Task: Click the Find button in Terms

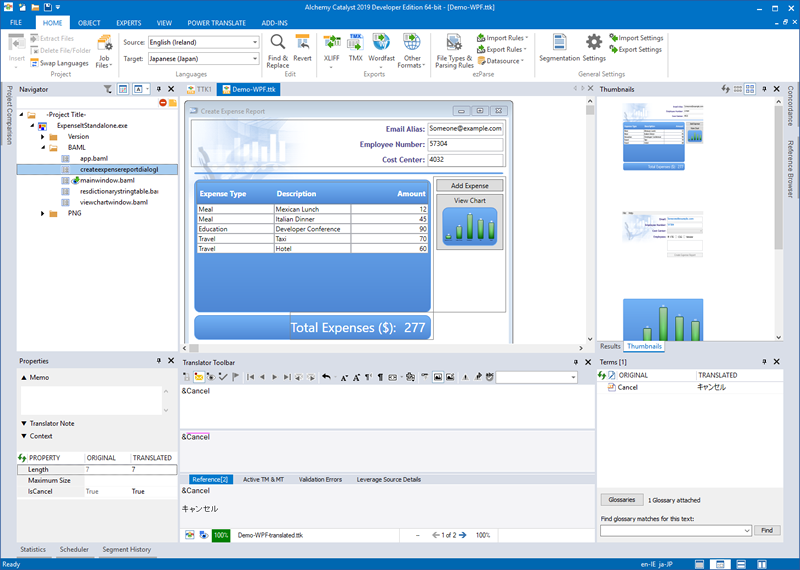Action: 767,531
